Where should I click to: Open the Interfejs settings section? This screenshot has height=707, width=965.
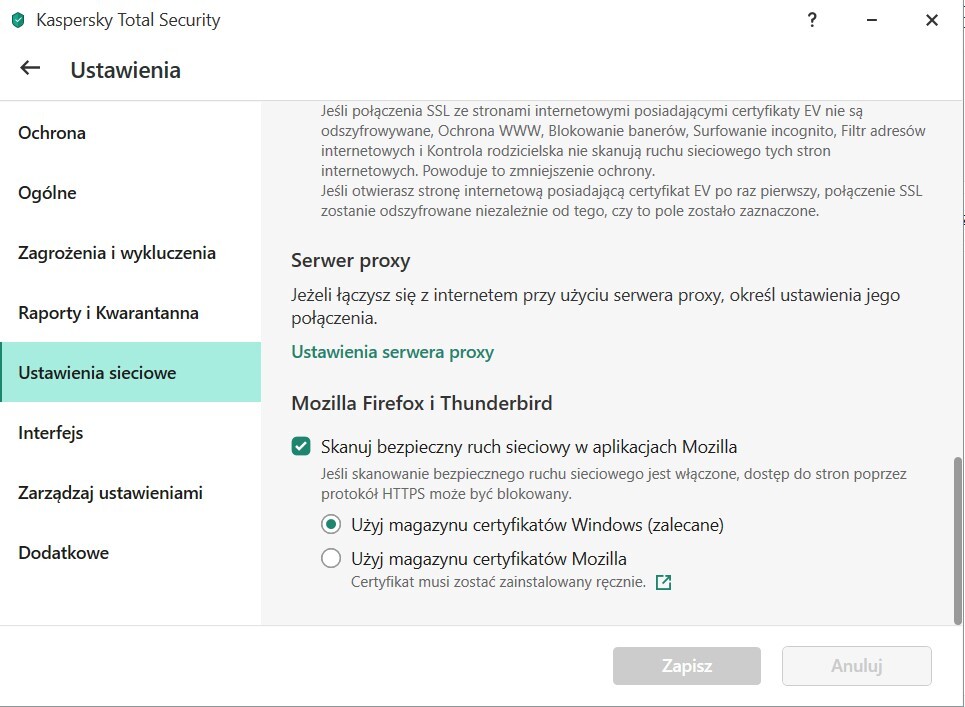click(50, 433)
